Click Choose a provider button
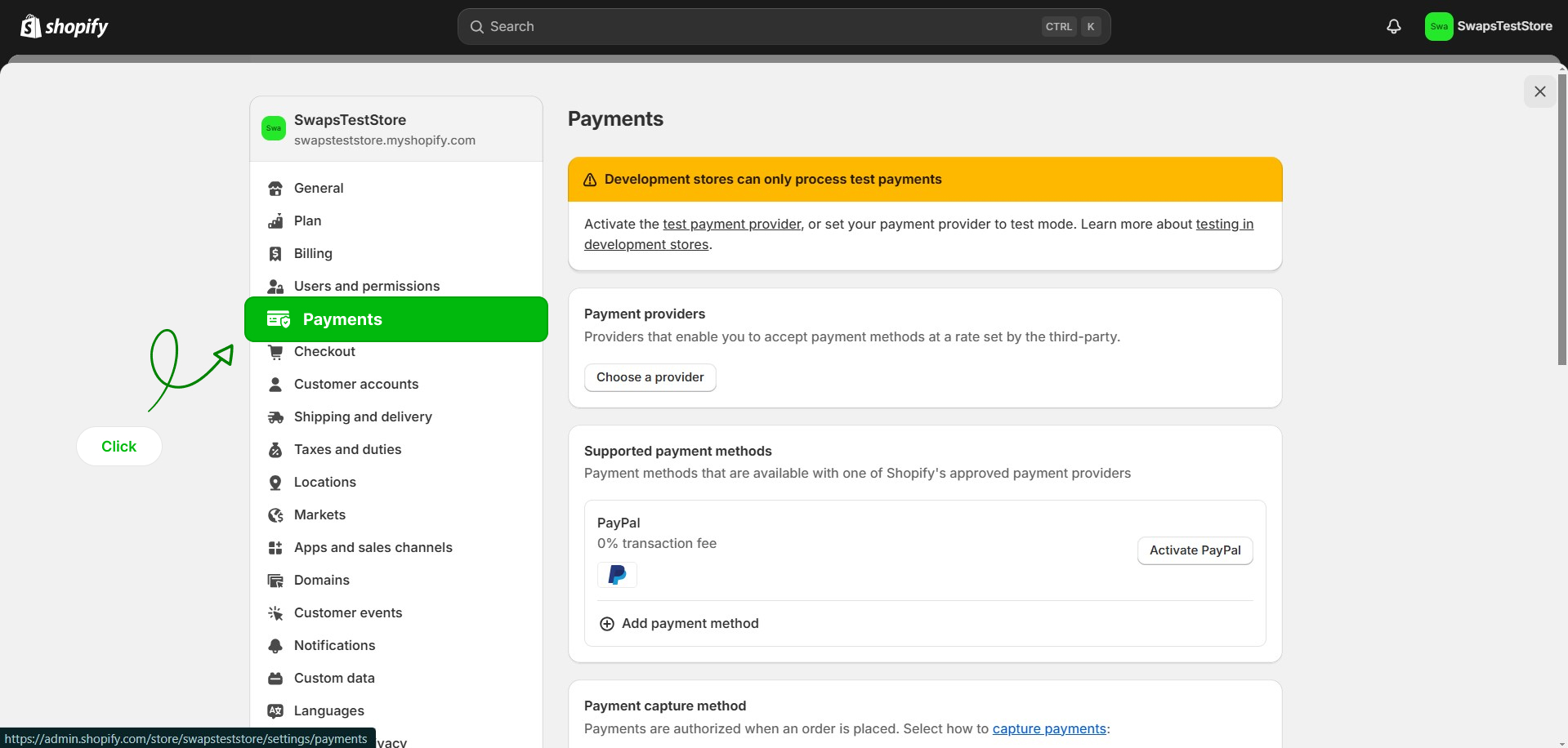Image resolution: width=1568 pixels, height=748 pixels. 650,377
